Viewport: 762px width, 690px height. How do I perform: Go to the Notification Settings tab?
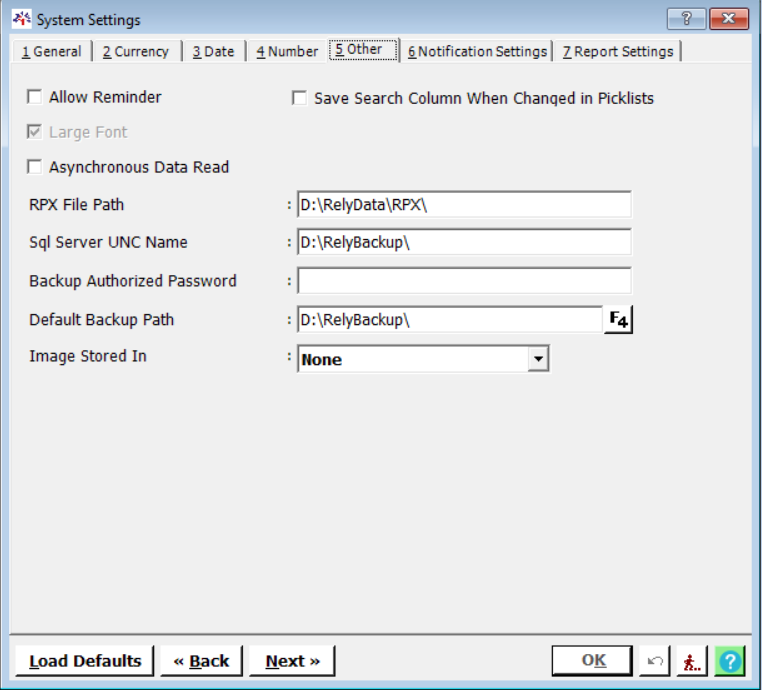point(477,51)
